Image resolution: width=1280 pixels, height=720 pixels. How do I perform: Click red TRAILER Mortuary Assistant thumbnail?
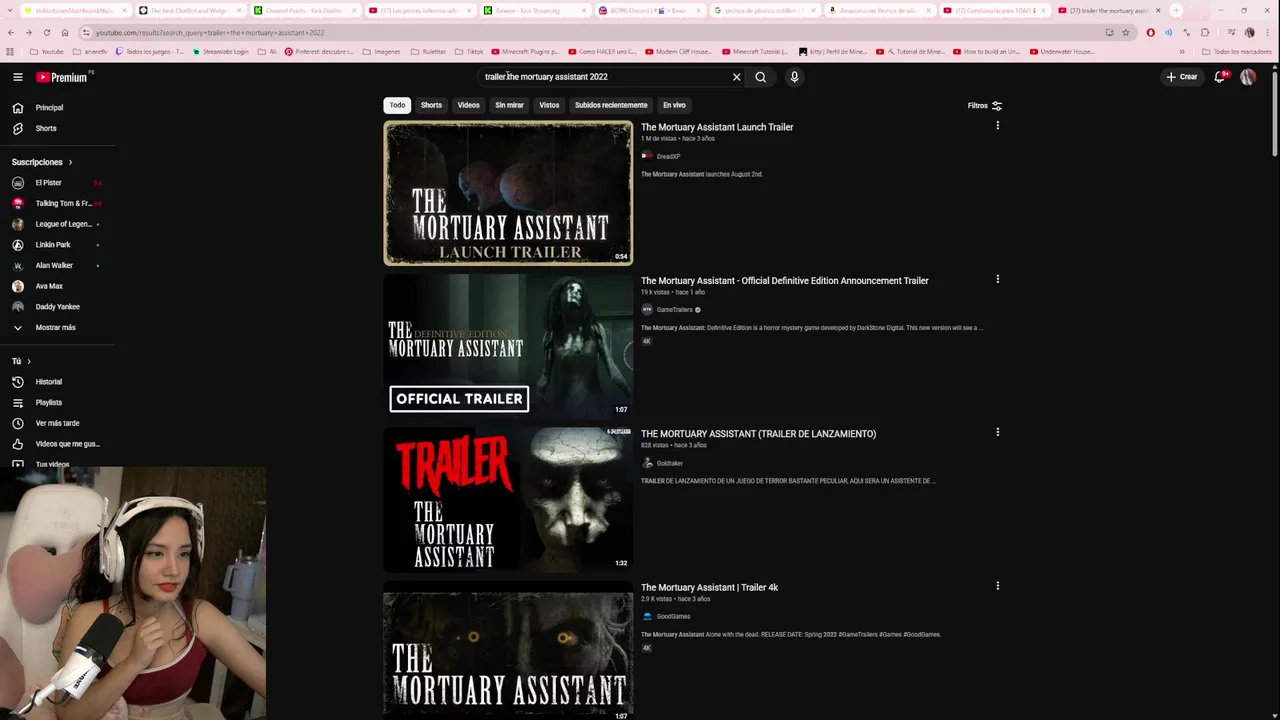(508, 499)
